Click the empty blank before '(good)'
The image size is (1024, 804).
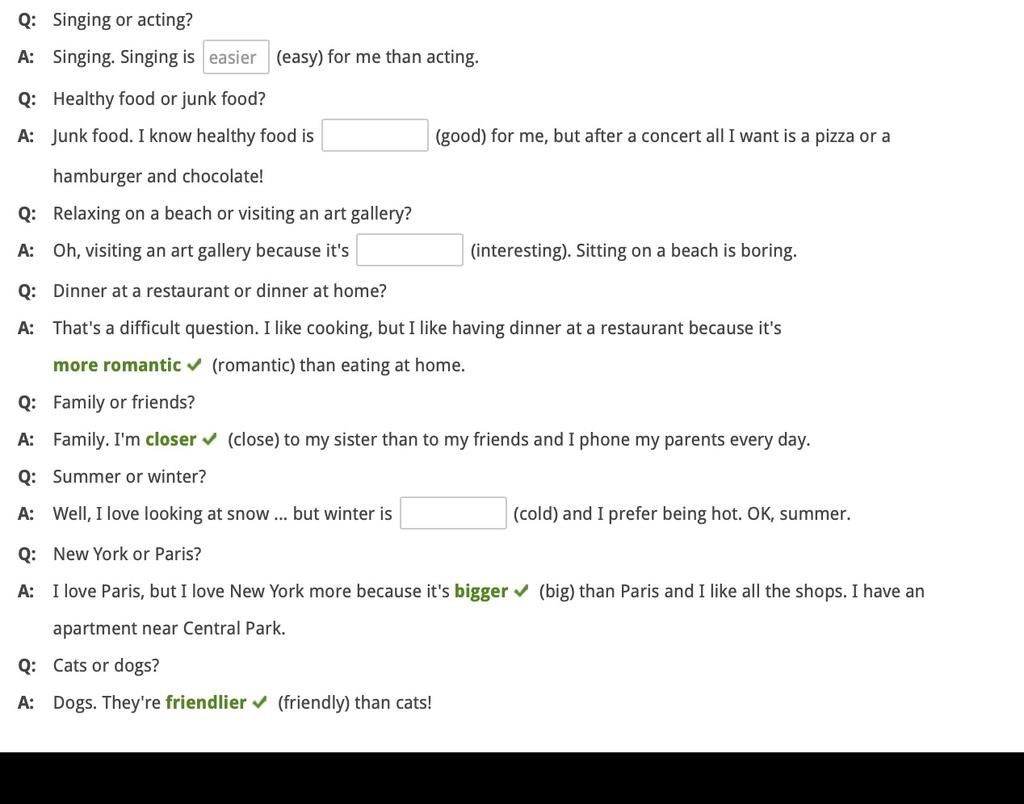tap(375, 135)
